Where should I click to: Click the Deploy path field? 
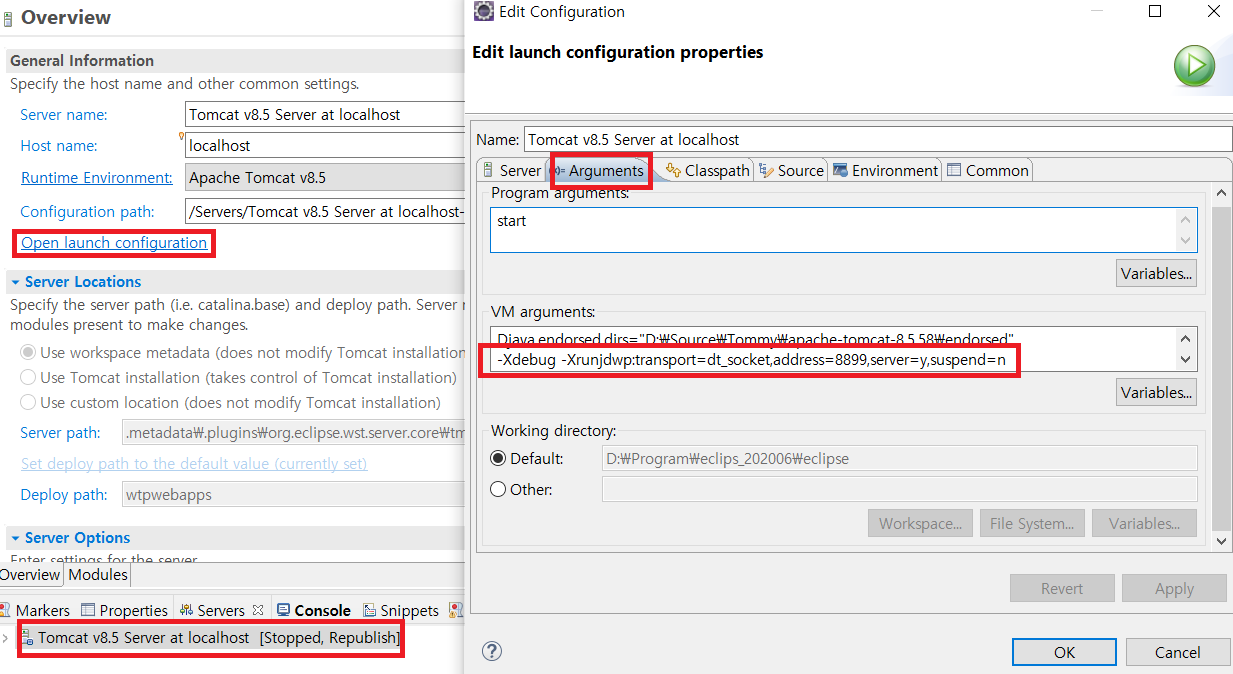[293, 495]
